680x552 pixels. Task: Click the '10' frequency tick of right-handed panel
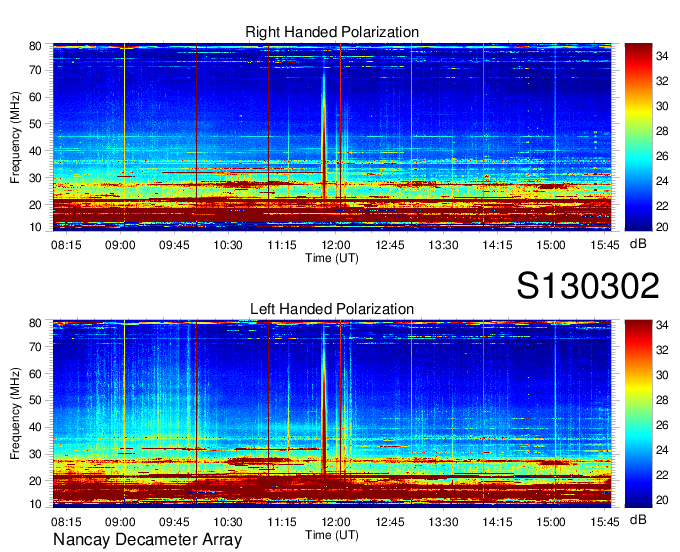click(x=35, y=227)
